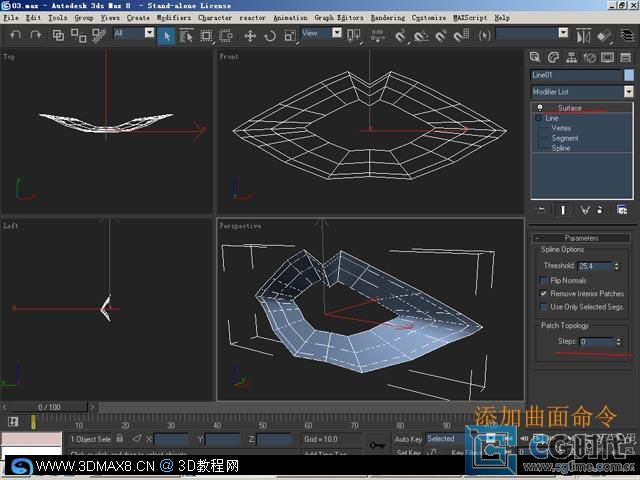Select the Vertex sub-object level

pos(561,128)
